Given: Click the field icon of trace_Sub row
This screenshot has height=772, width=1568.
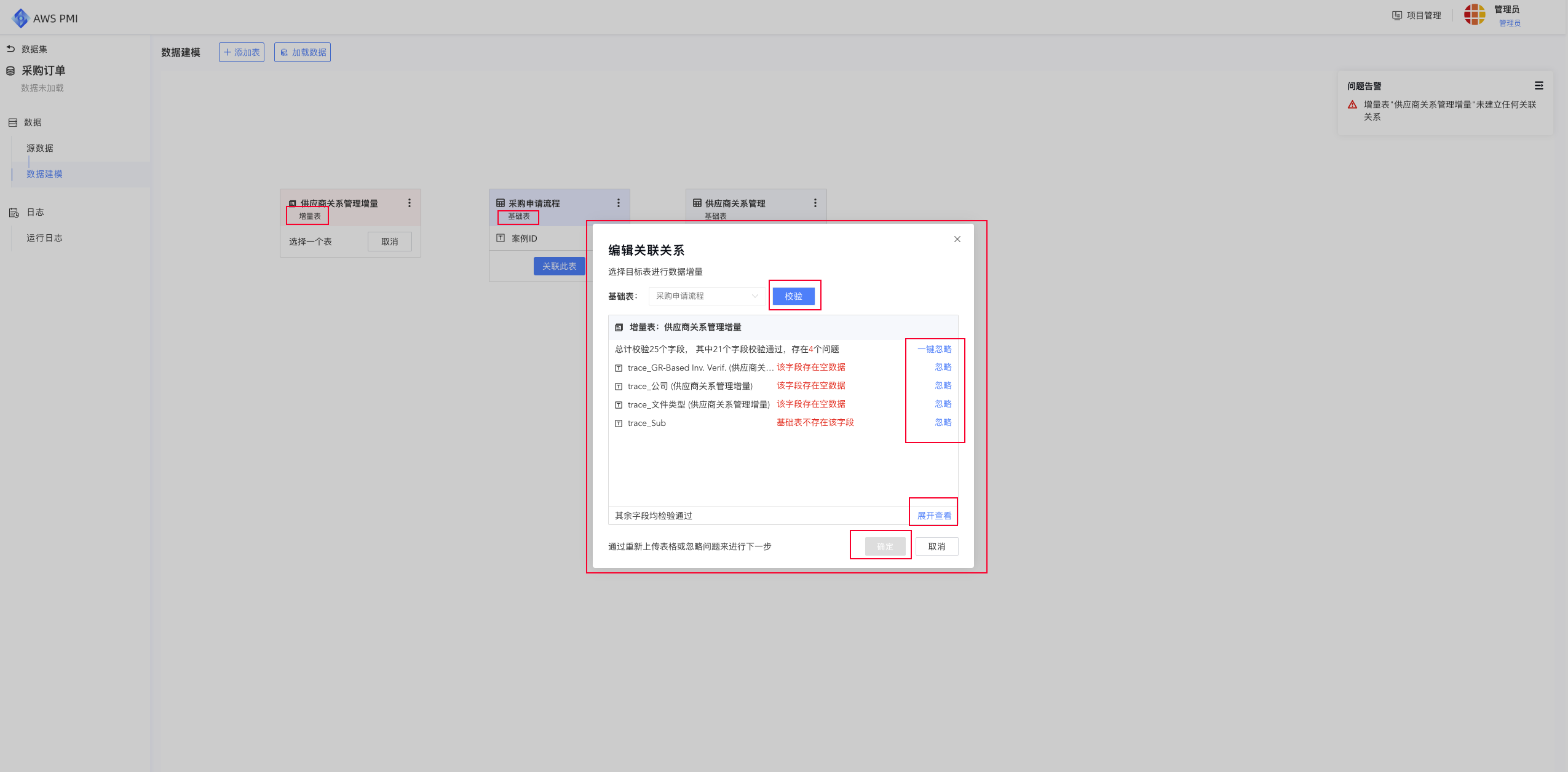Looking at the screenshot, I should tap(619, 423).
